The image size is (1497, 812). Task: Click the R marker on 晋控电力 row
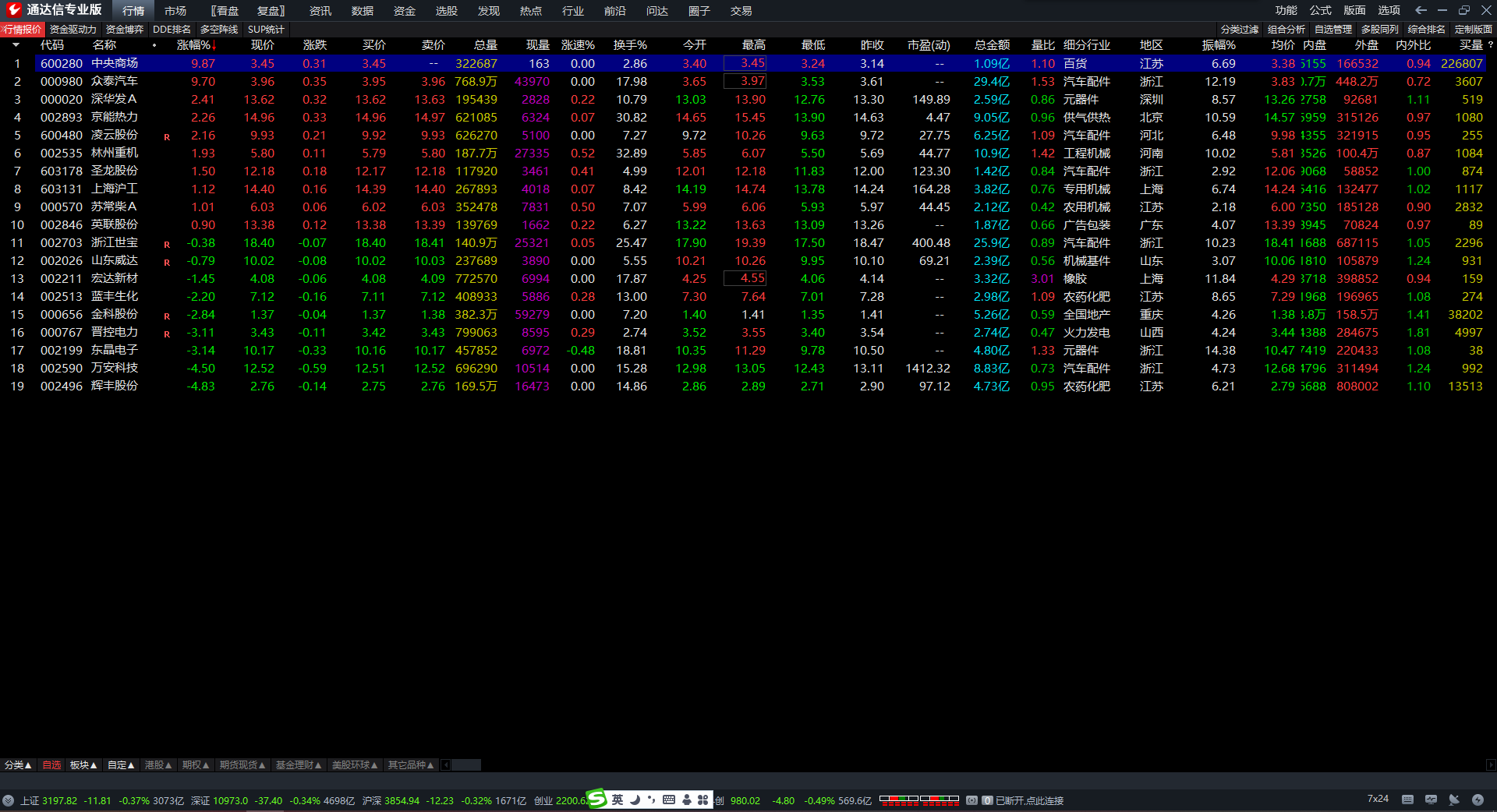click(x=167, y=334)
